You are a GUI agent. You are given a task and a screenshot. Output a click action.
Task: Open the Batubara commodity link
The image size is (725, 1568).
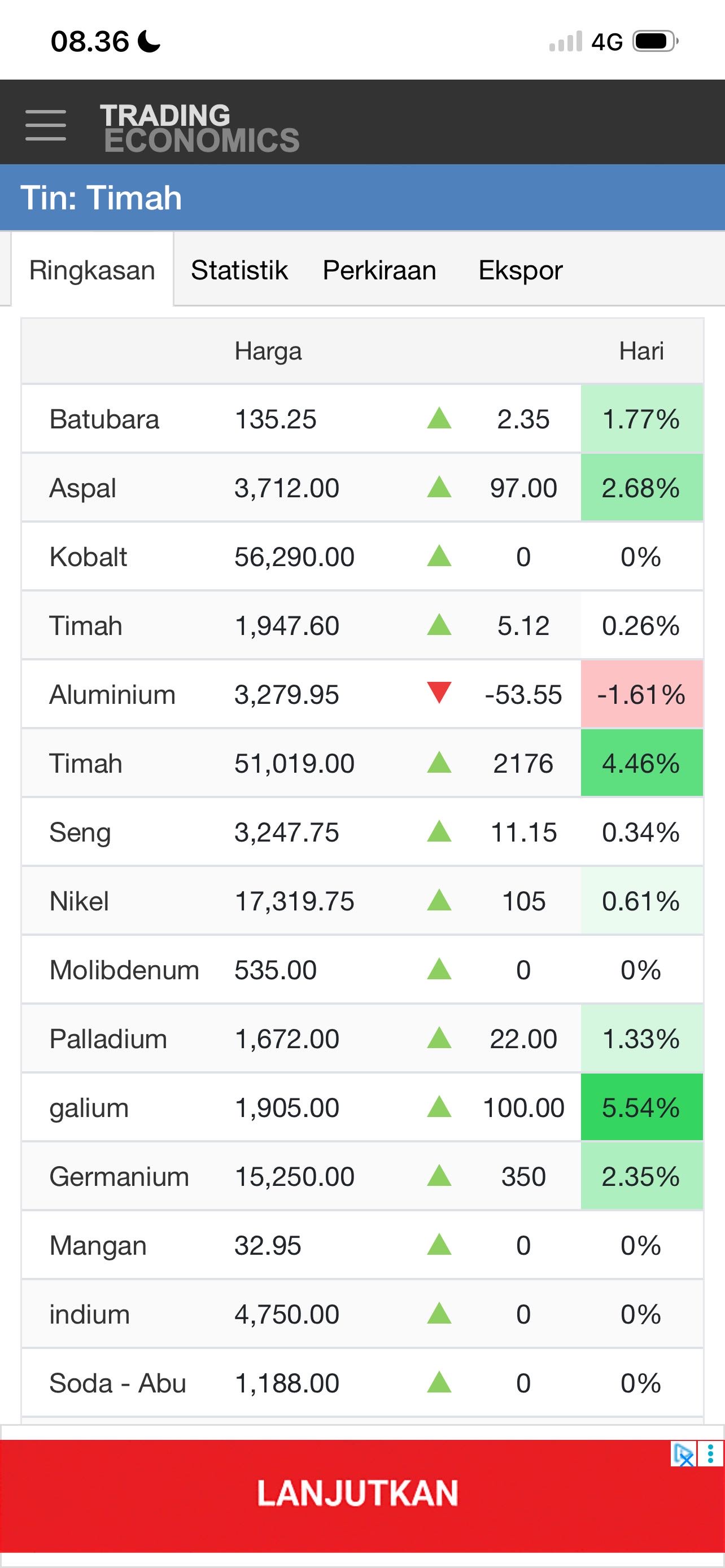click(x=104, y=419)
